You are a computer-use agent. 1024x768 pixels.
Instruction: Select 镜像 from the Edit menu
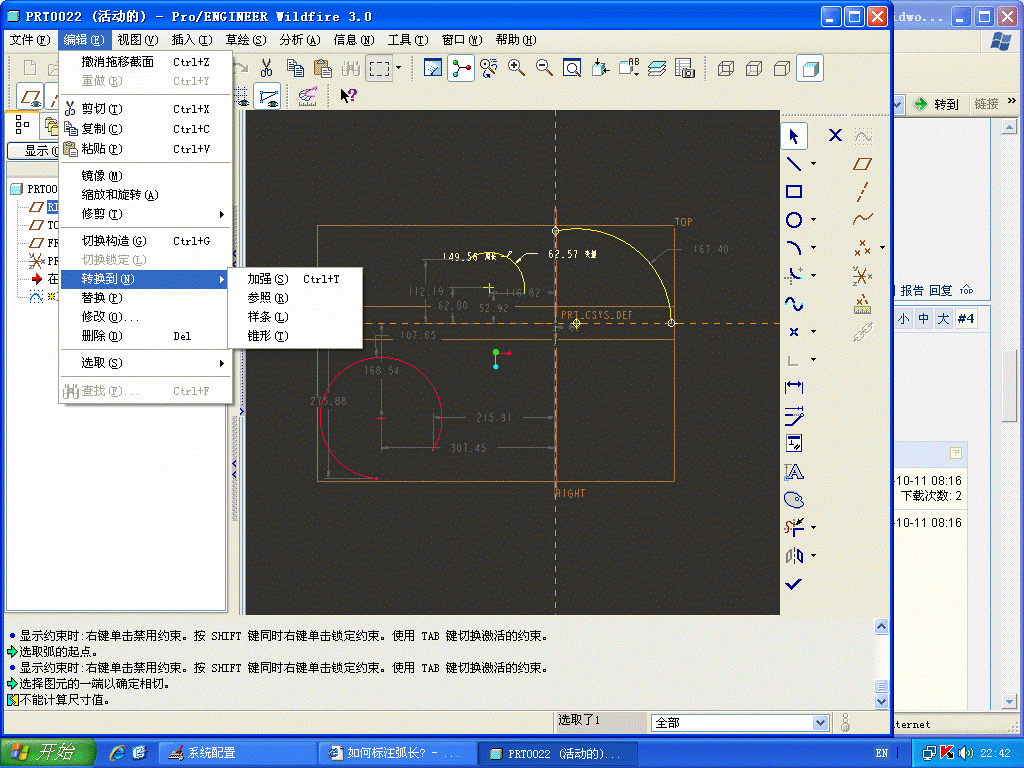click(x=146, y=176)
